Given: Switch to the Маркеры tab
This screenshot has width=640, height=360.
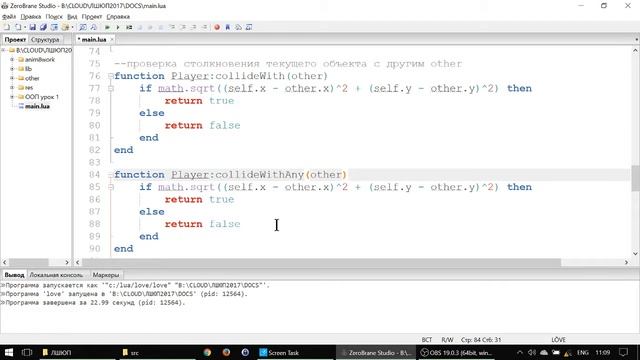Looking at the screenshot, I should point(106,275).
